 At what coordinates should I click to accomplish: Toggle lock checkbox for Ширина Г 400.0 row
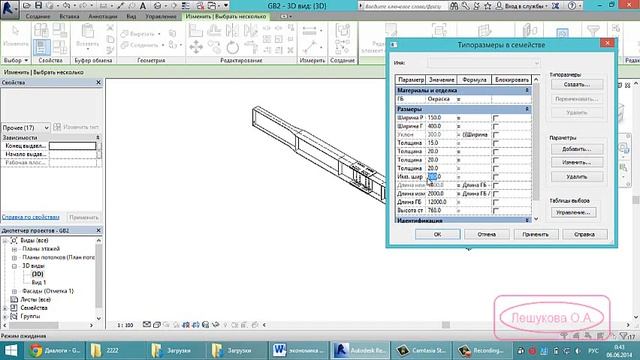(x=496, y=127)
